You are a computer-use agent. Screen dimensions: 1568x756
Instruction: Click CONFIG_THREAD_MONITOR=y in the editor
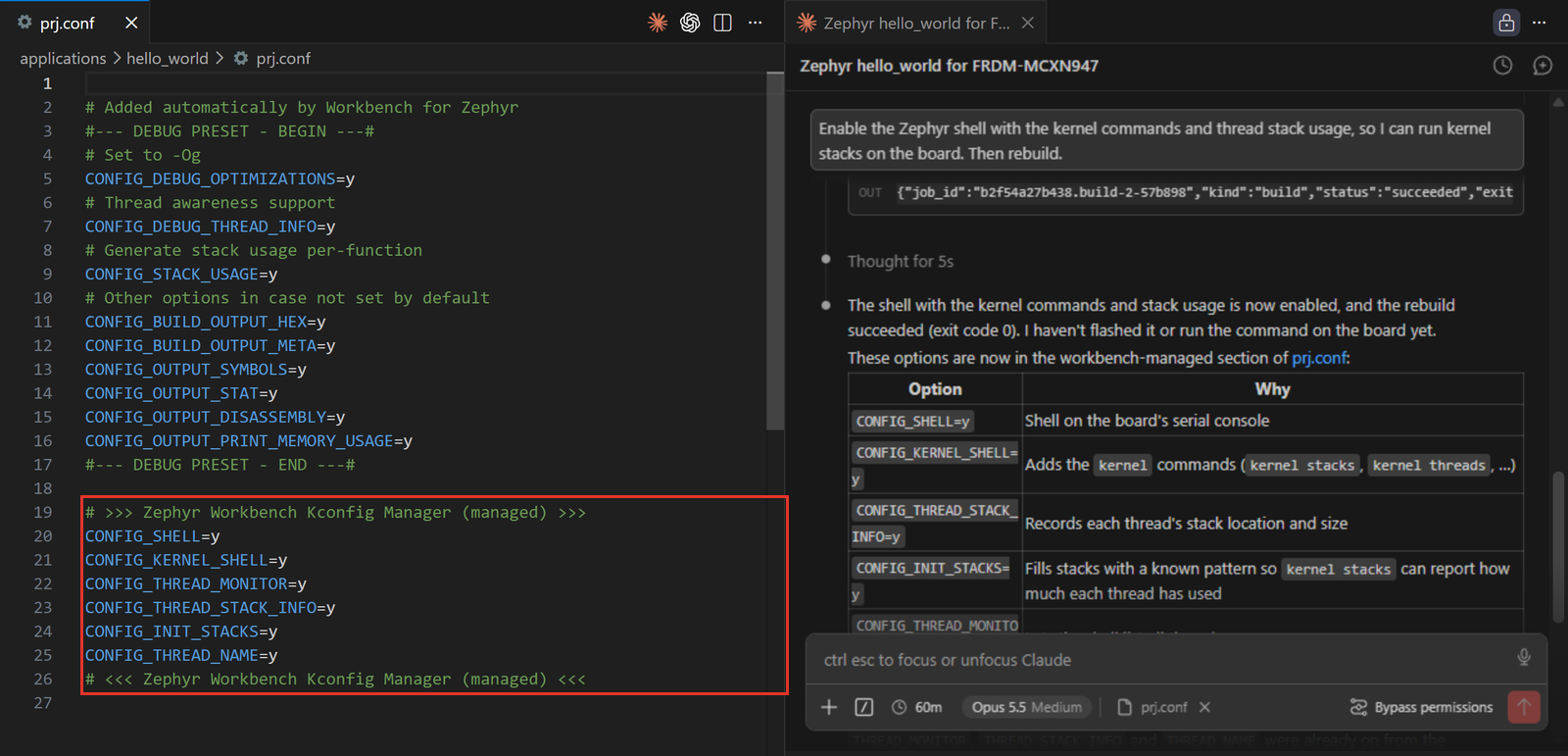click(195, 583)
